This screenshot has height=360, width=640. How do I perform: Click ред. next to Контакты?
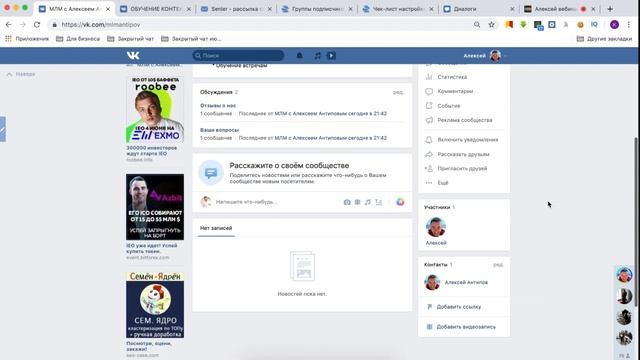pos(498,265)
